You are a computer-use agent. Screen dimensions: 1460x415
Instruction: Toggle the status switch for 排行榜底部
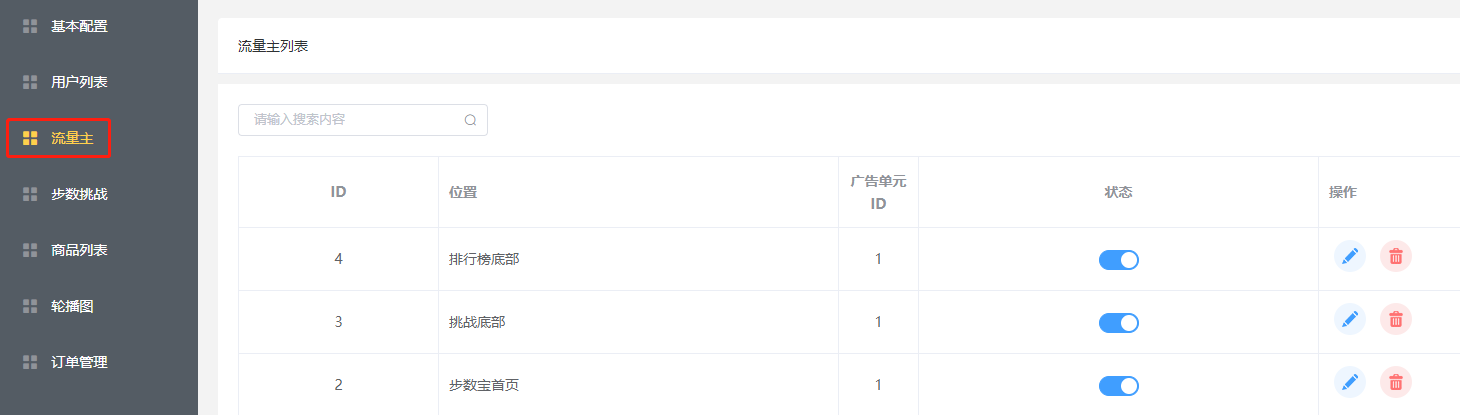click(1118, 260)
